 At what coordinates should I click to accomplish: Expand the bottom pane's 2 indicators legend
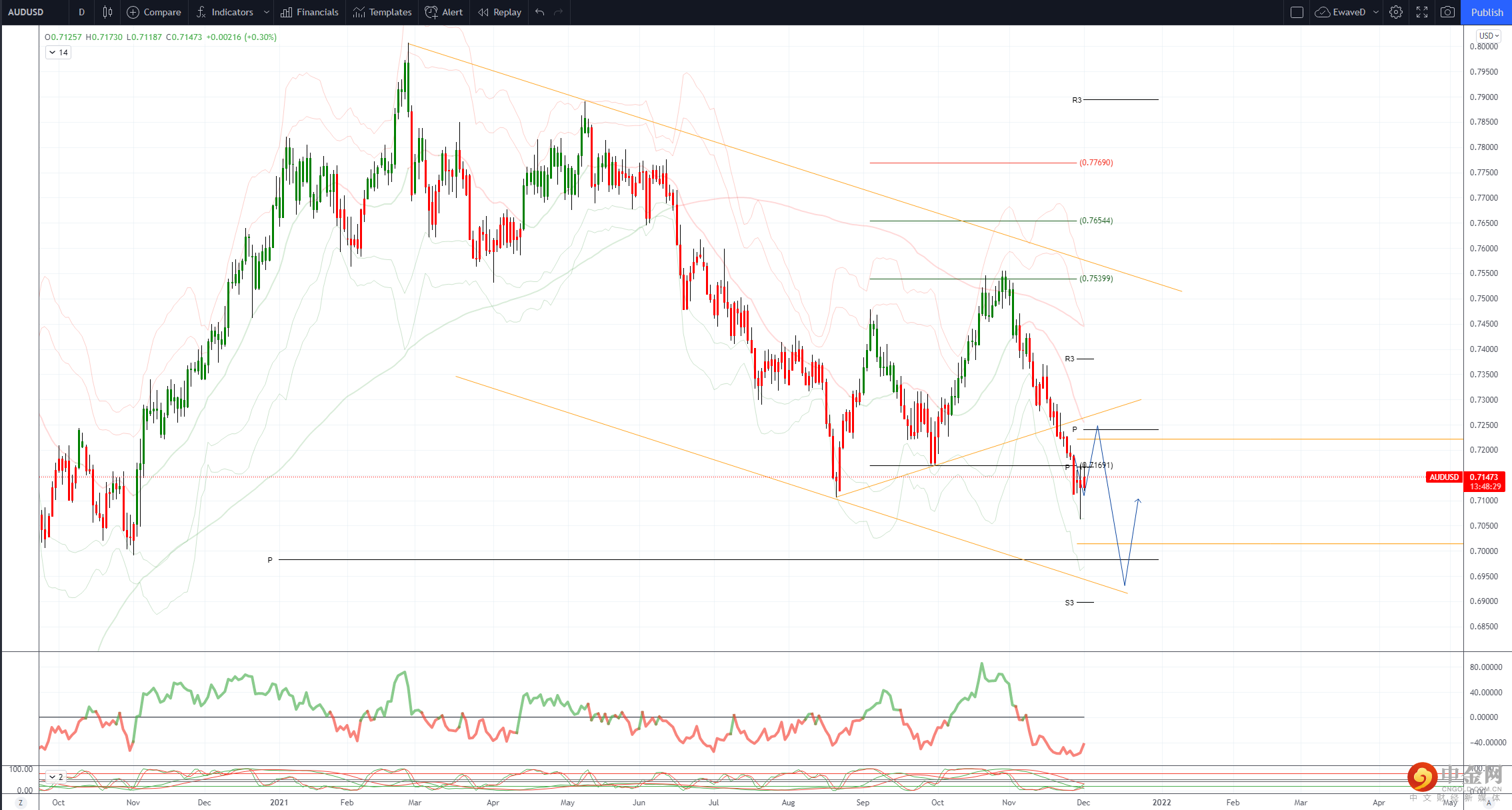pos(56,777)
